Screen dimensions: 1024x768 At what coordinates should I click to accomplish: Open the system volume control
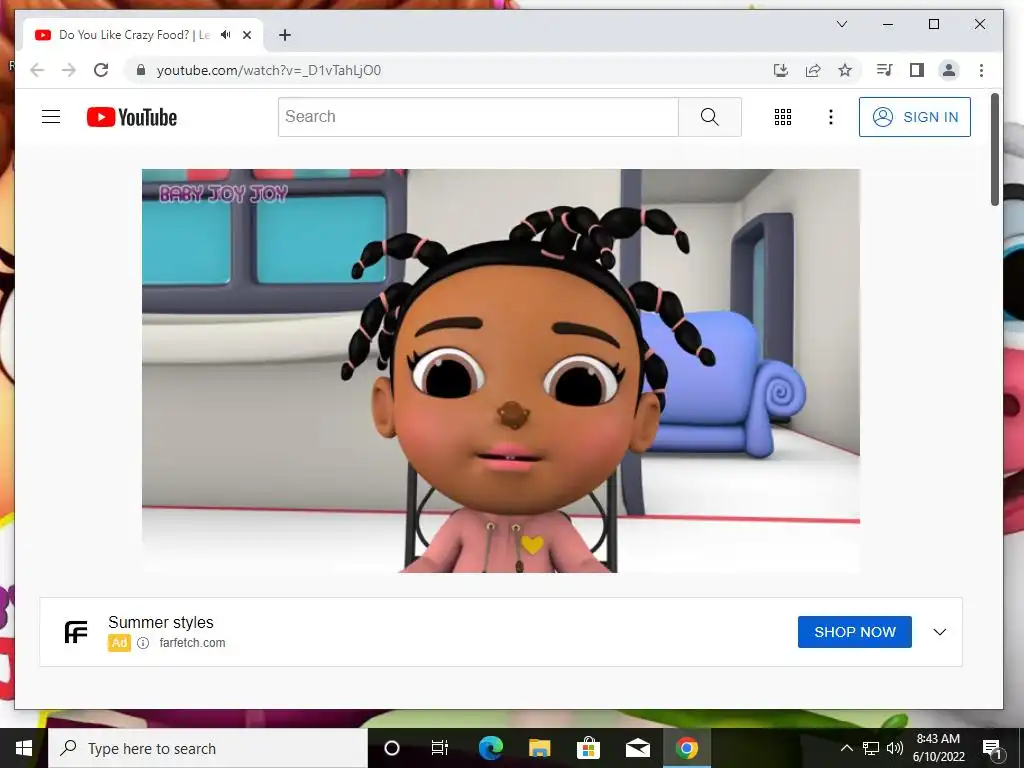click(x=895, y=748)
